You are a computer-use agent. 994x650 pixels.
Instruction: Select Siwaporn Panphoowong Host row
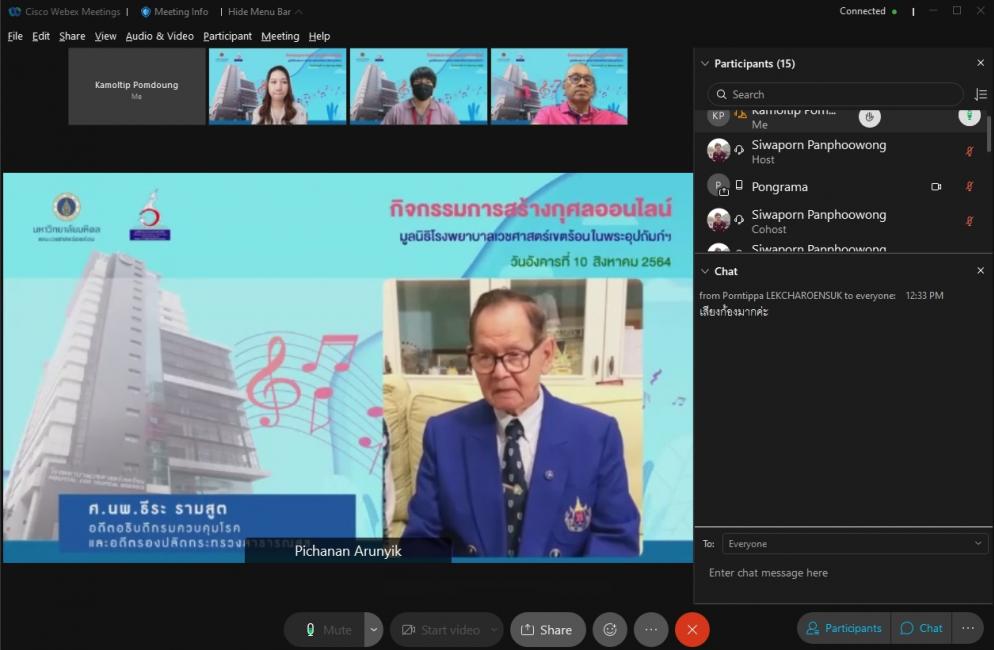tap(841, 152)
